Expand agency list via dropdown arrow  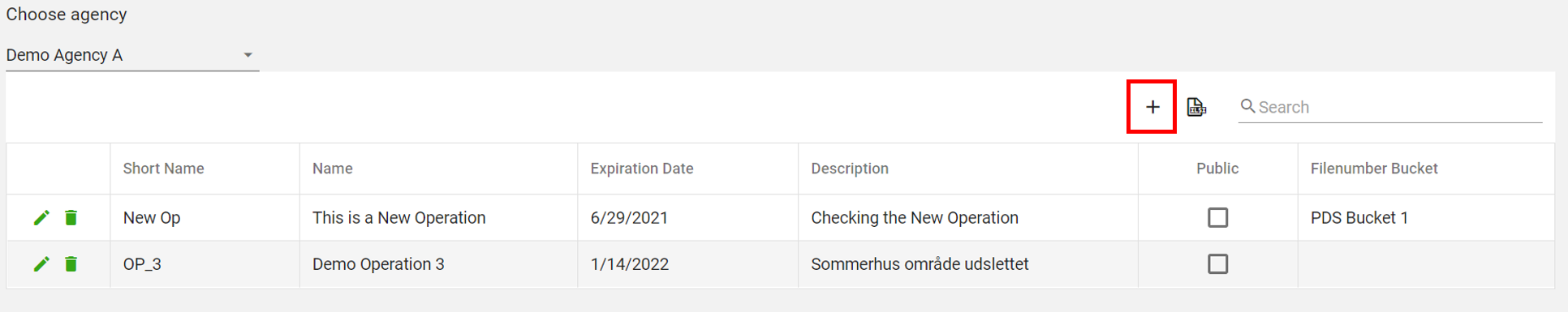point(248,55)
